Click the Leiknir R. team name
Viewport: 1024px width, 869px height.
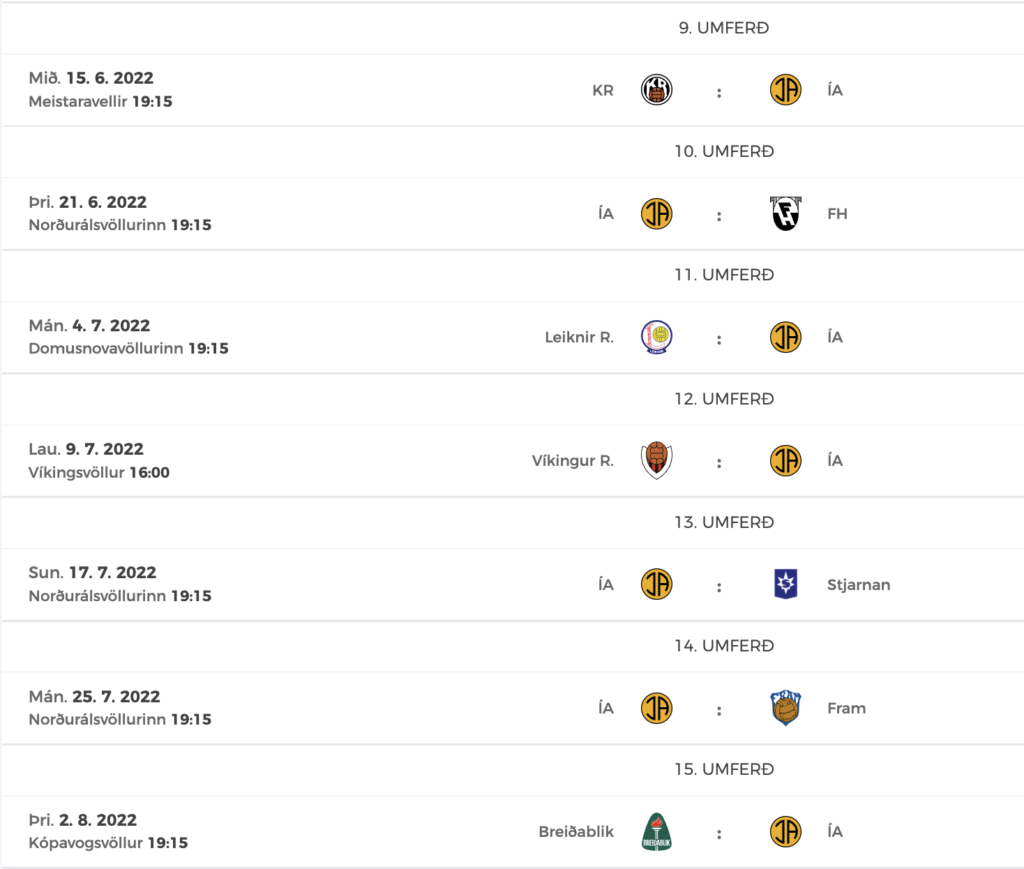point(579,338)
